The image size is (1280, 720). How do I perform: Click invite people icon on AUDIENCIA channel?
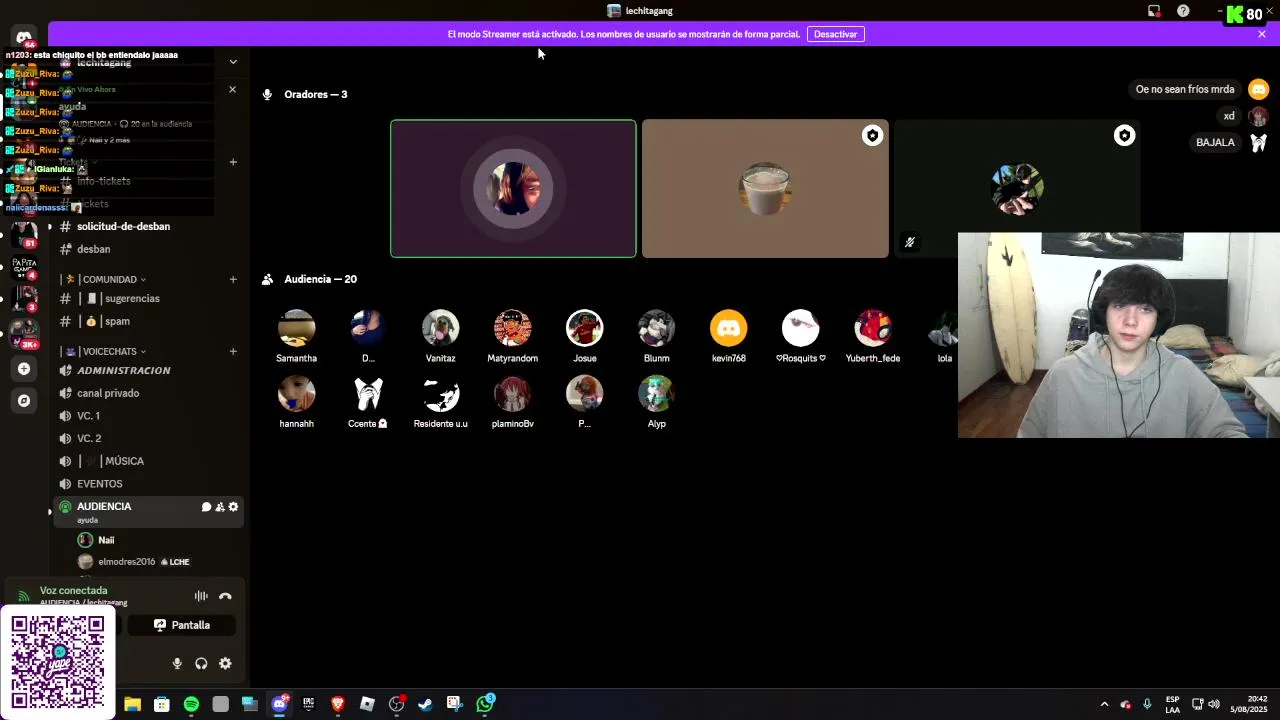(220, 507)
